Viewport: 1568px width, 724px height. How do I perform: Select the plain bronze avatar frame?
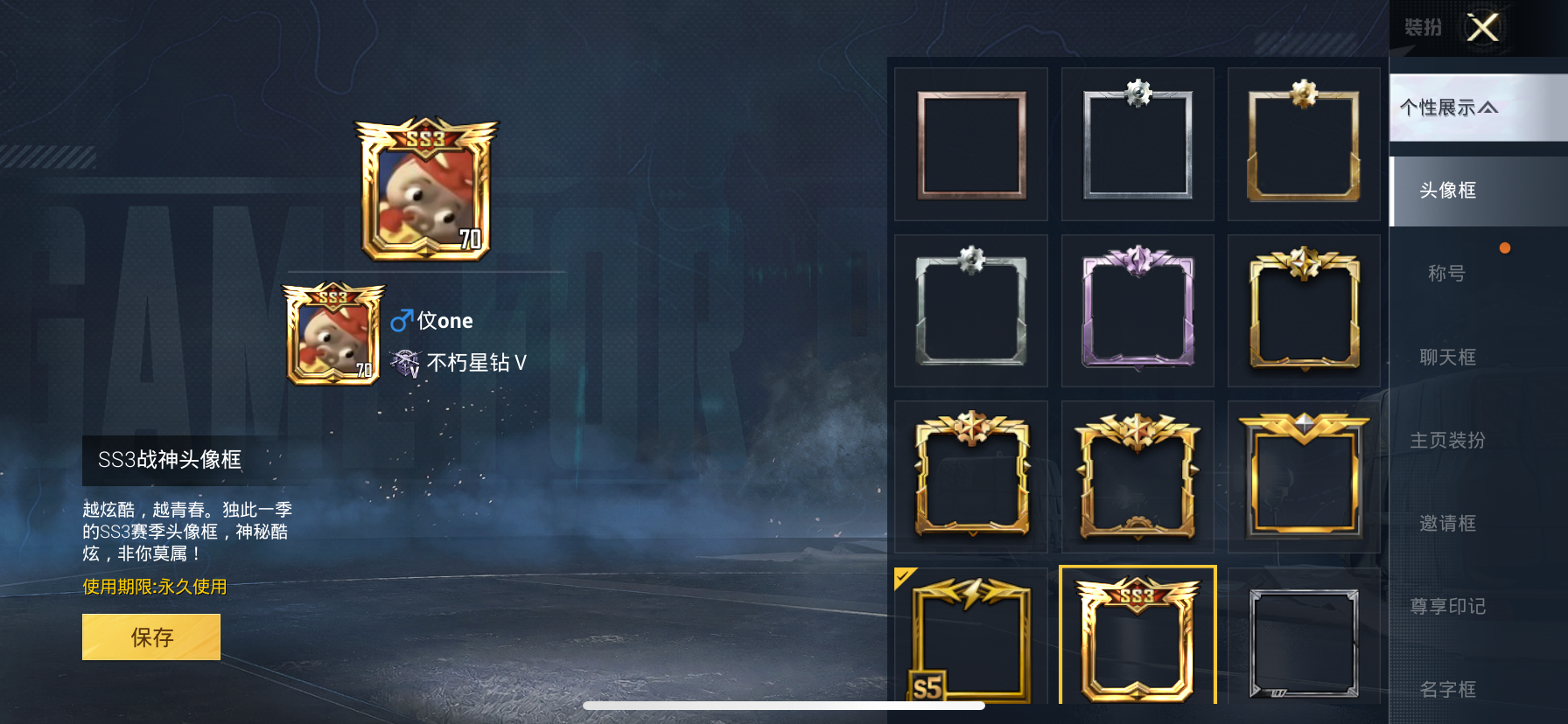pos(971,144)
